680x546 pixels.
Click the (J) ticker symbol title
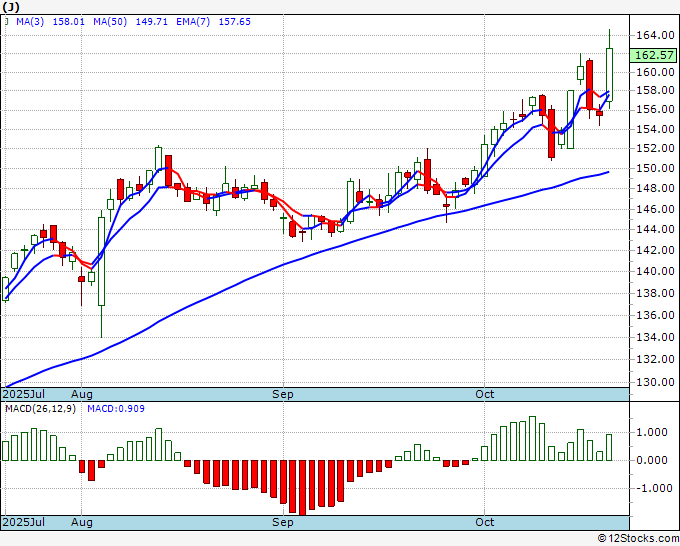point(10,7)
